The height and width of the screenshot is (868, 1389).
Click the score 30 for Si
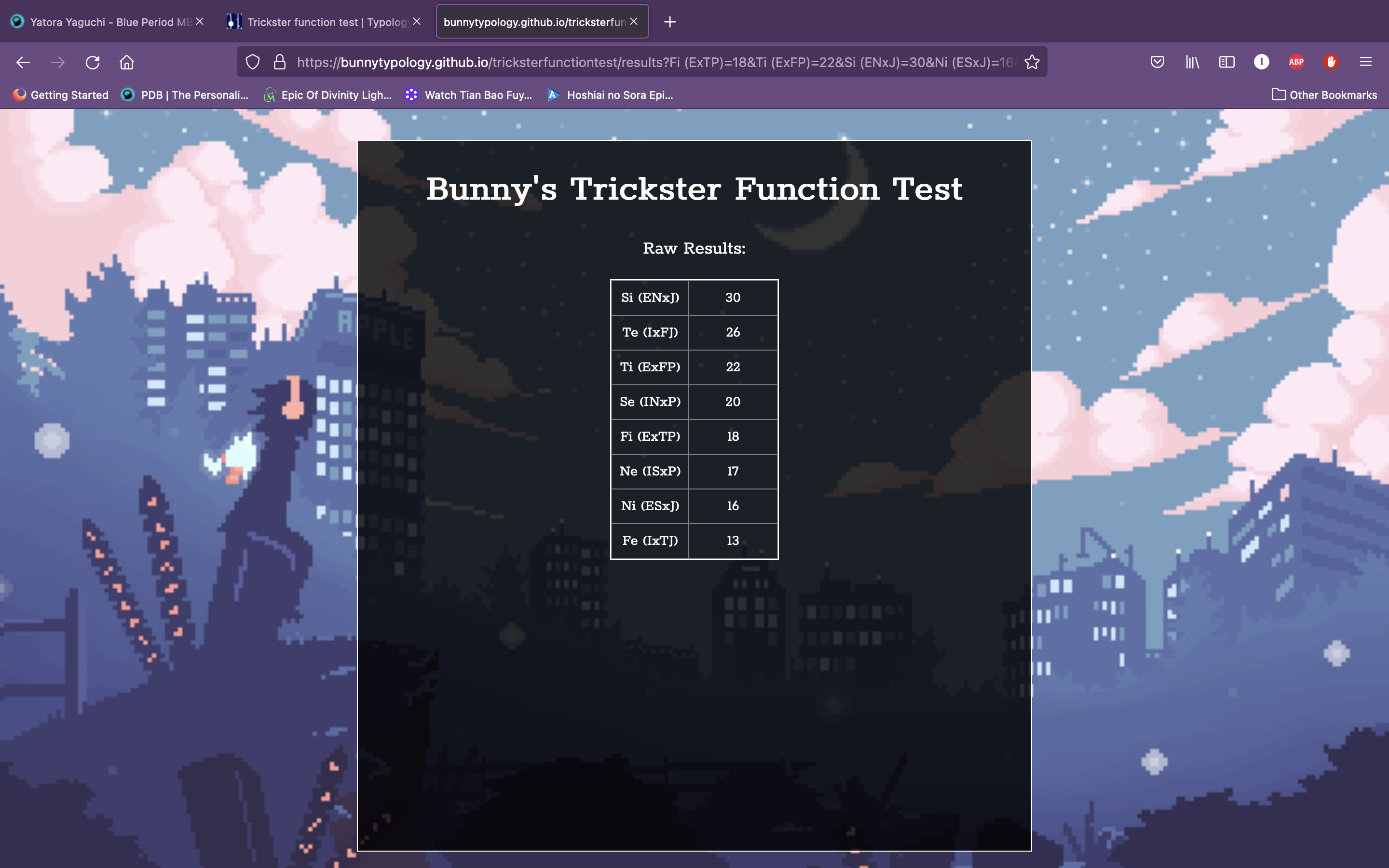coord(733,298)
